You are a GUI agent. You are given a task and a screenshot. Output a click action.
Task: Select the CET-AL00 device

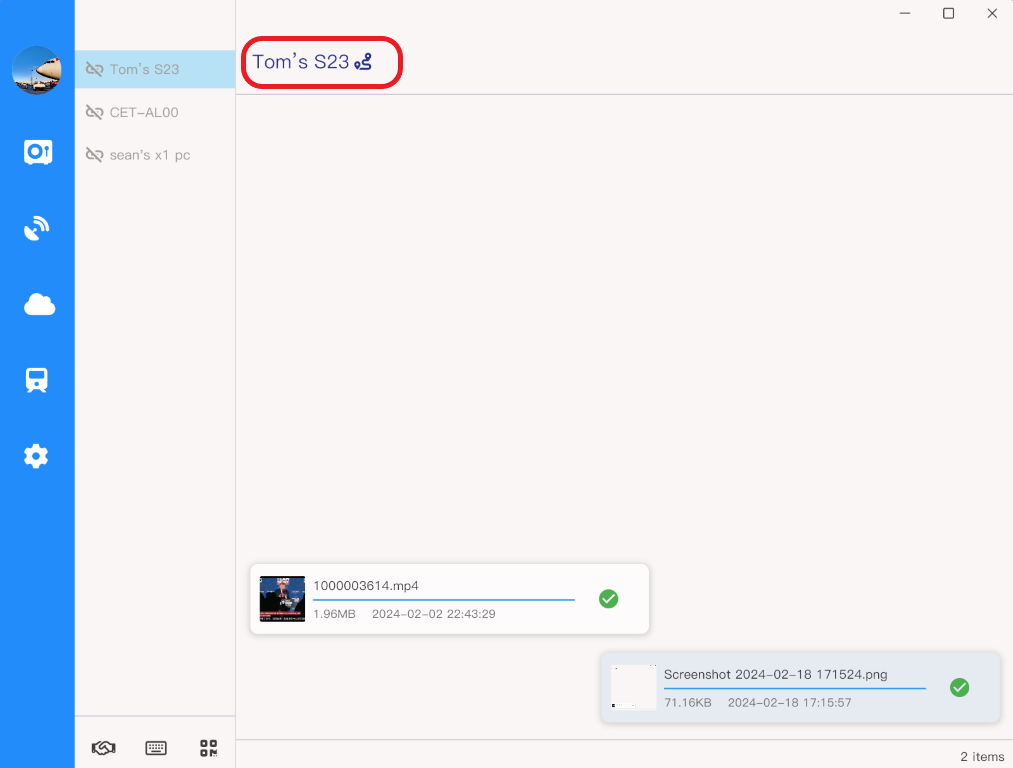[155, 112]
